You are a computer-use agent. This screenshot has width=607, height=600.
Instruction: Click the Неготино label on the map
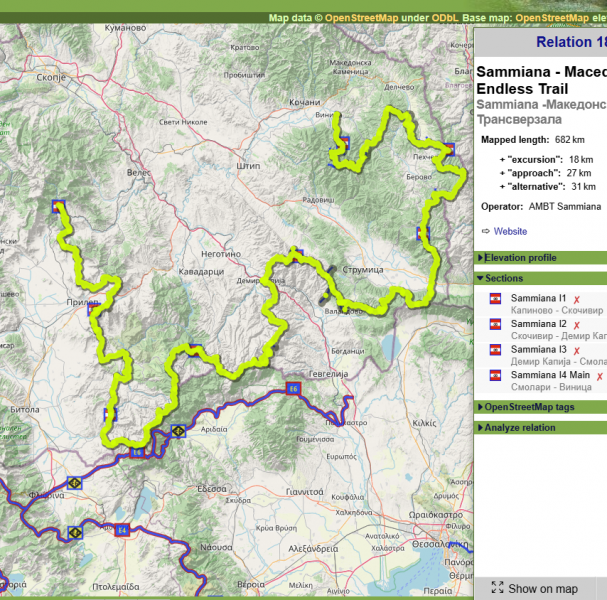[x=221, y=254]
